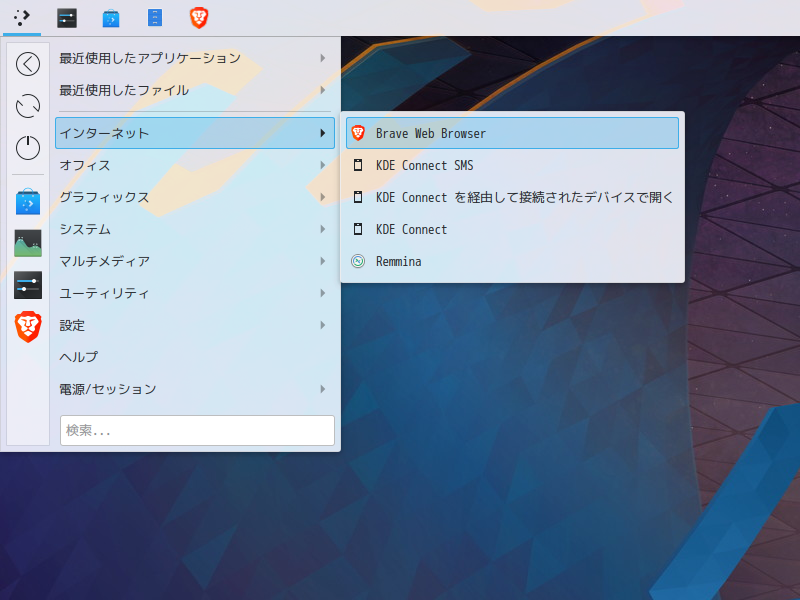The image size is (800, 600).
Task: Expand arrow beside マルチメディア
Action: [x=322, y=261]
